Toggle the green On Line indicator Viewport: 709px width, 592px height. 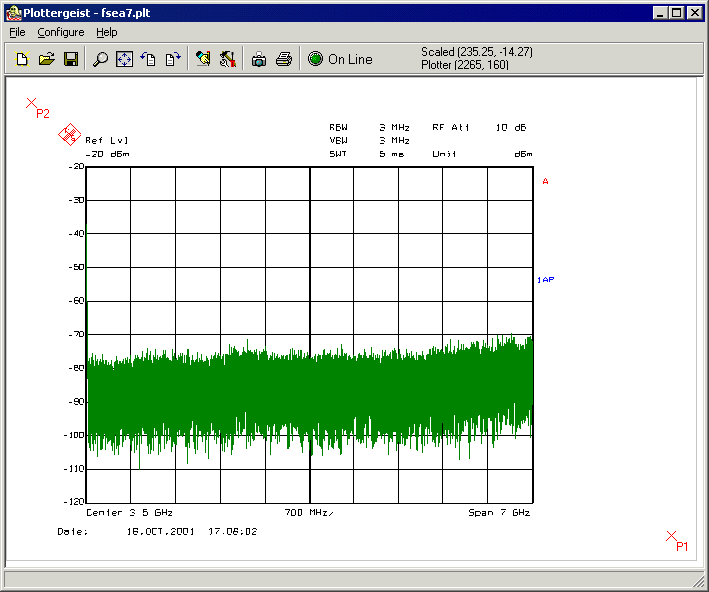tap(316, 60)
